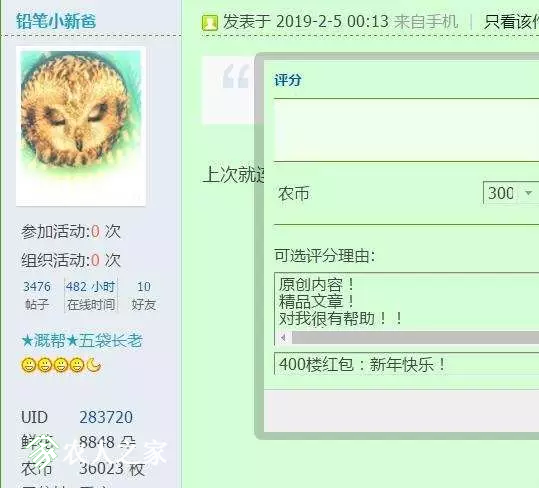Click the left arrow of the reason list scrollbar
This screenshot has width=539, height=488.
tap(284, 338)
